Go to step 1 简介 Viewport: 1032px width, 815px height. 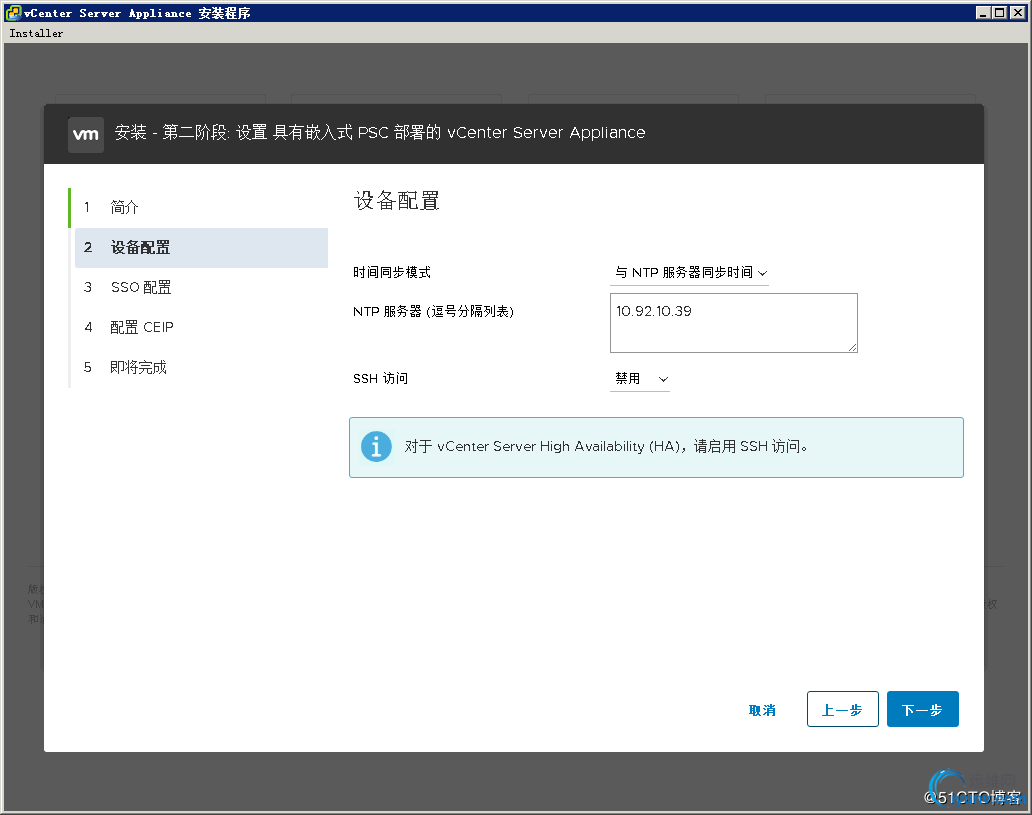[x=201, y=207]
